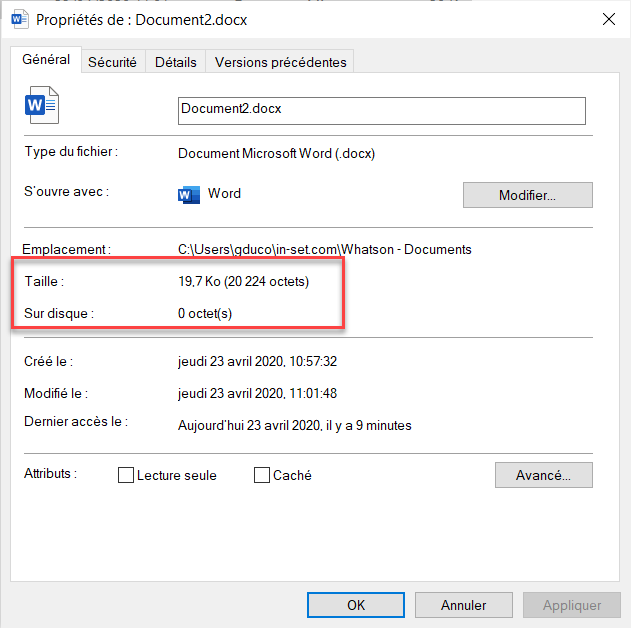
Task: Click the Annuler button
Action: pos(464,605)
